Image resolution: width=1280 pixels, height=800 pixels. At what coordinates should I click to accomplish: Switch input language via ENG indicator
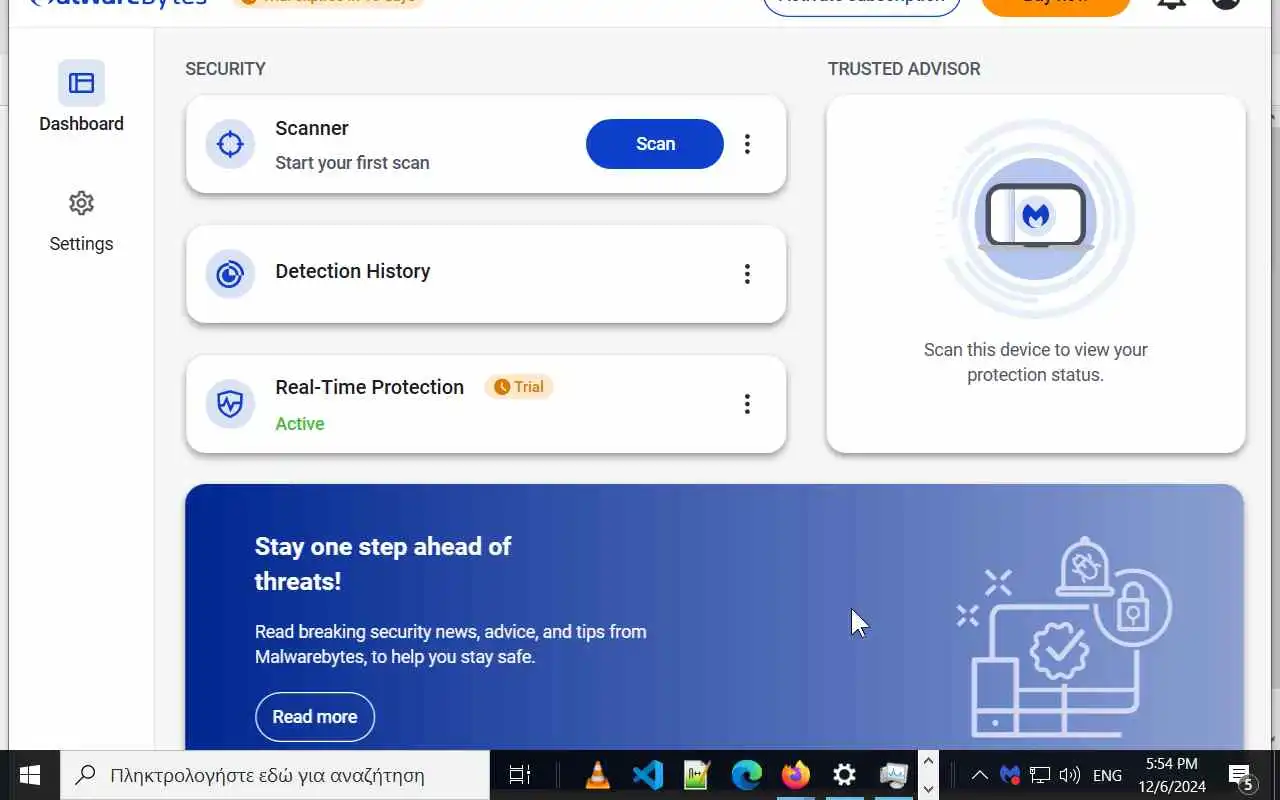click(x=1107, y=775)
